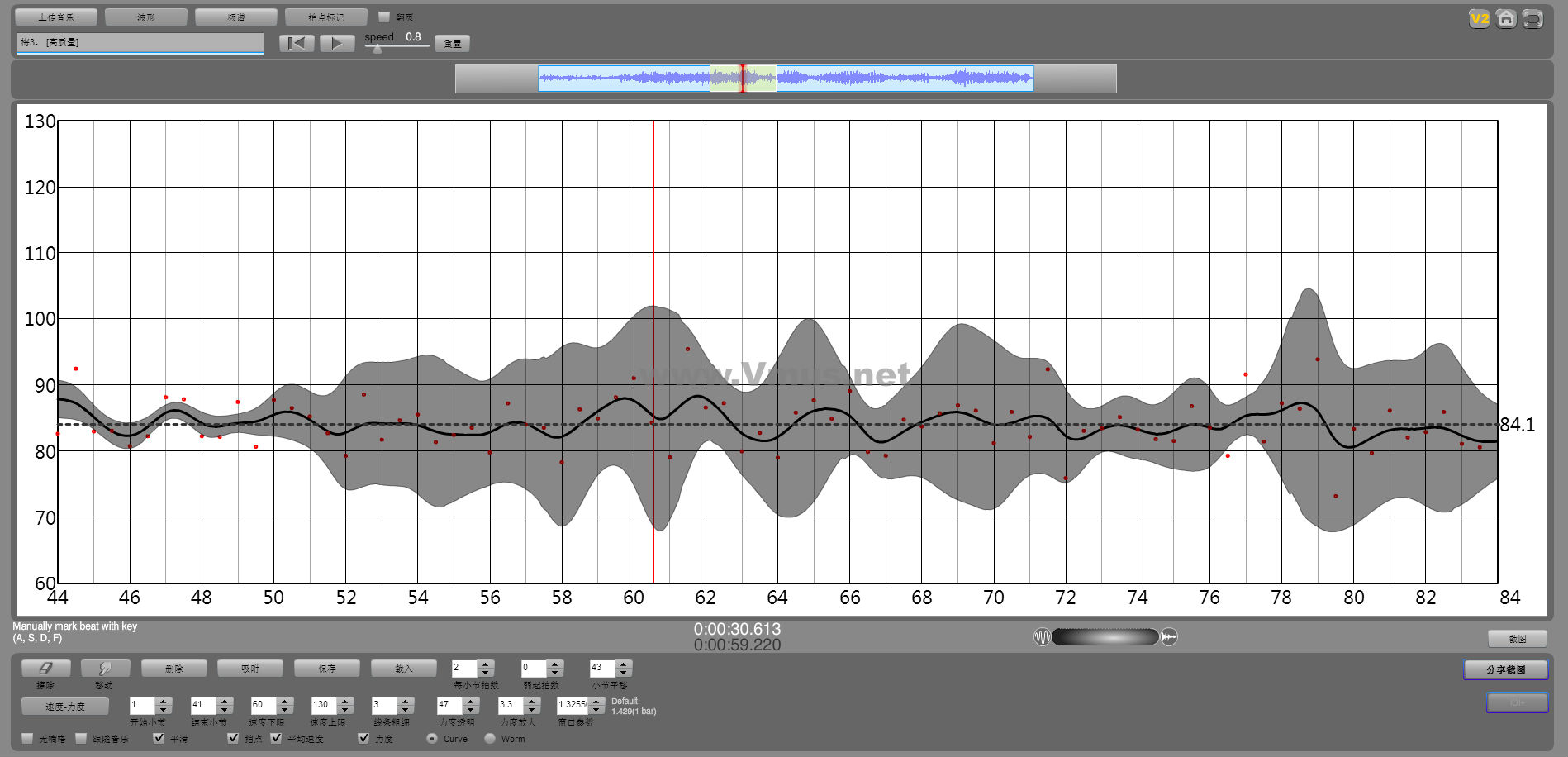Increase the 结束小节 end bar value
The width and height of the screenshot is (1568, 757).
pos(225,701)
